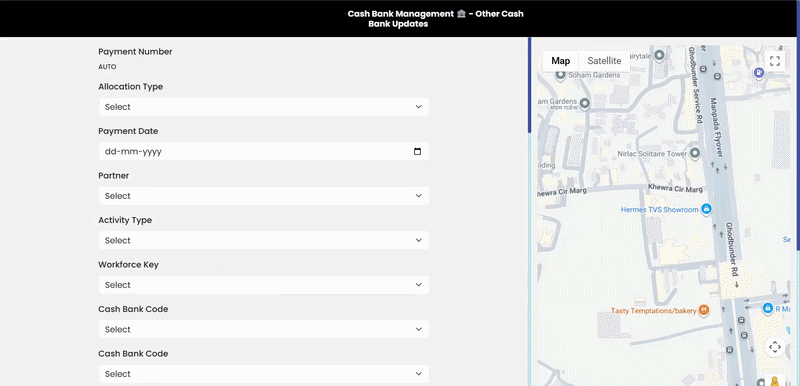
Task: Click the Hermes TVS Showroom map marker
Action: coord(706,209)
